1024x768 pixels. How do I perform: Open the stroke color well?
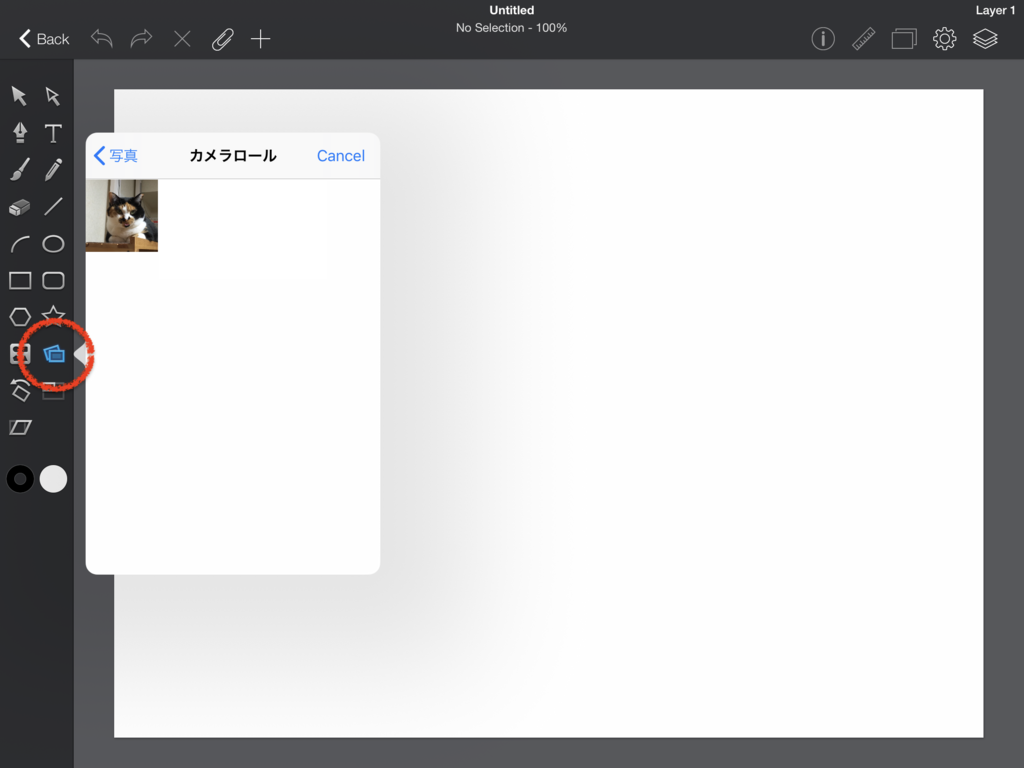[x=20, y=479]
